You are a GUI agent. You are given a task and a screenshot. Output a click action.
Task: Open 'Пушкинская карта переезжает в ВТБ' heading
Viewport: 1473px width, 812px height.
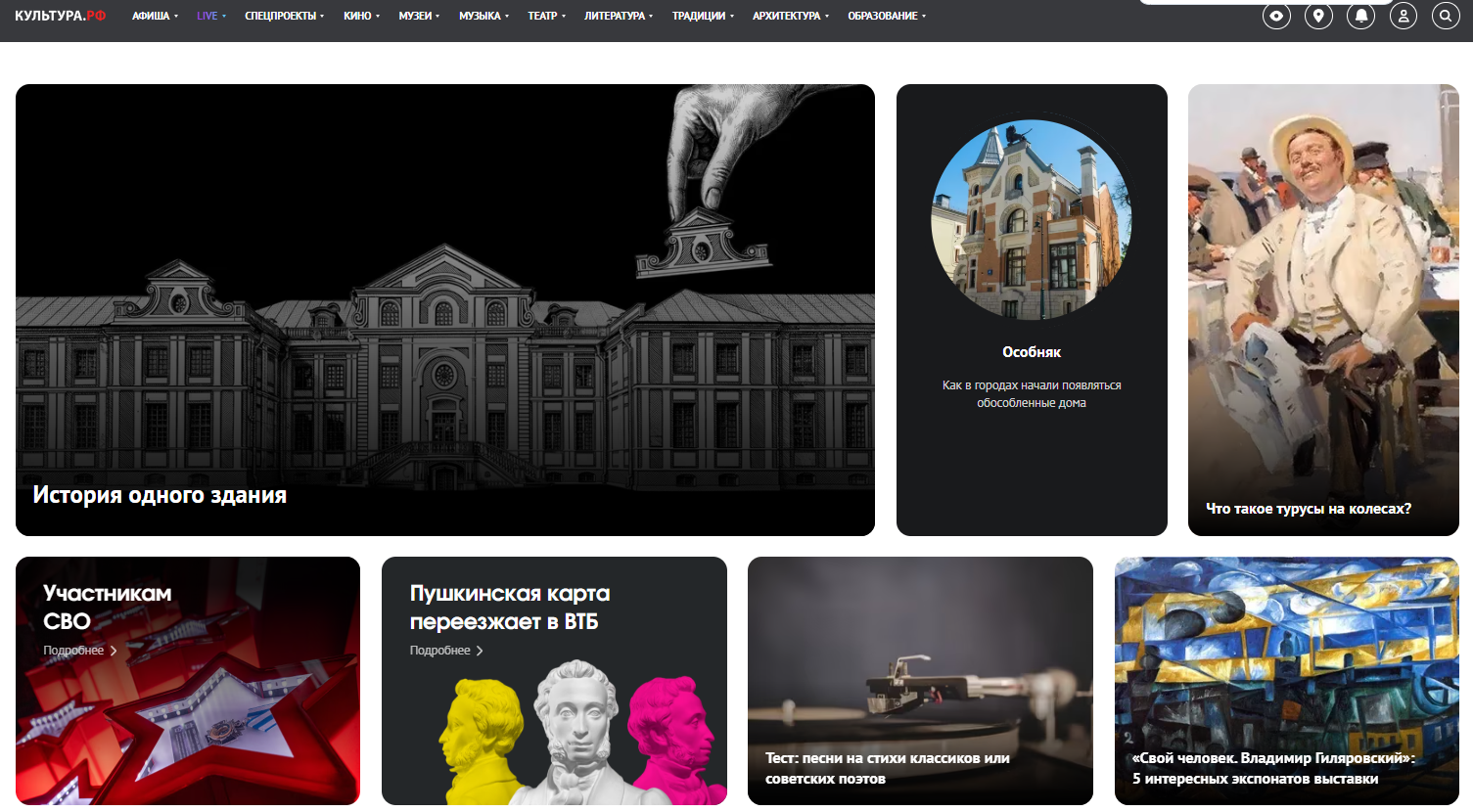(510, 608)
